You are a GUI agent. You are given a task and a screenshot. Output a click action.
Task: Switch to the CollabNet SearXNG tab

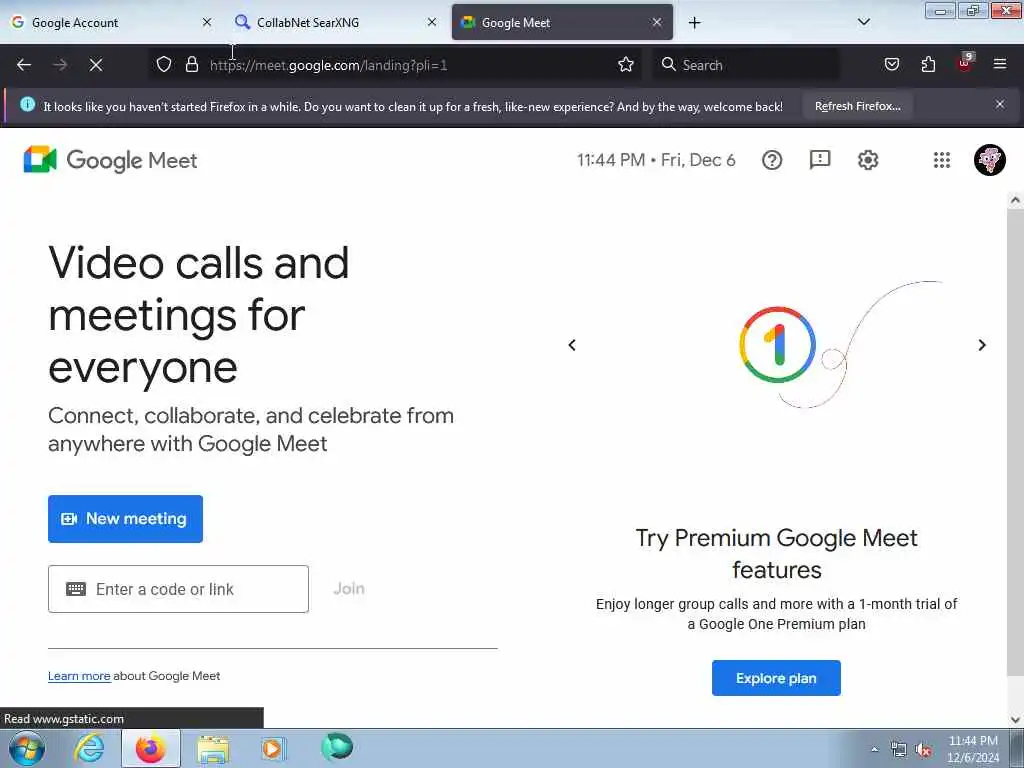click(336, 23)
